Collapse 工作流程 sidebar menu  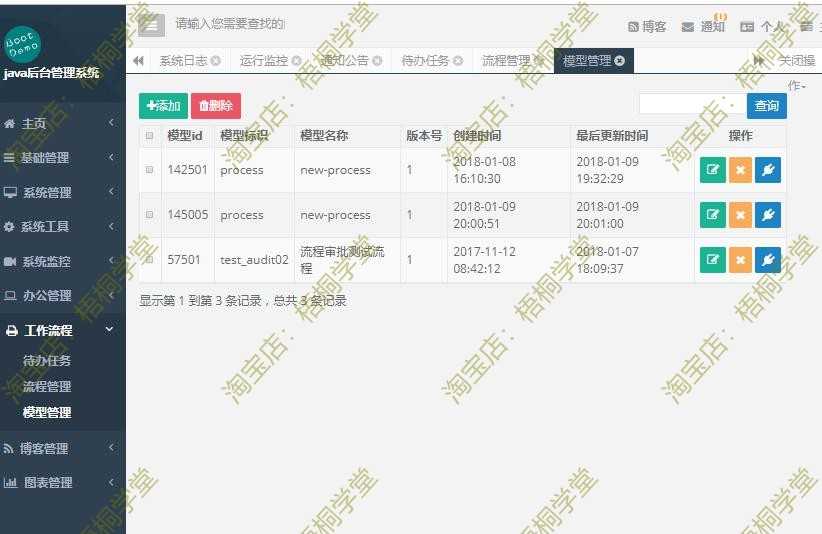tap(62, 330)
